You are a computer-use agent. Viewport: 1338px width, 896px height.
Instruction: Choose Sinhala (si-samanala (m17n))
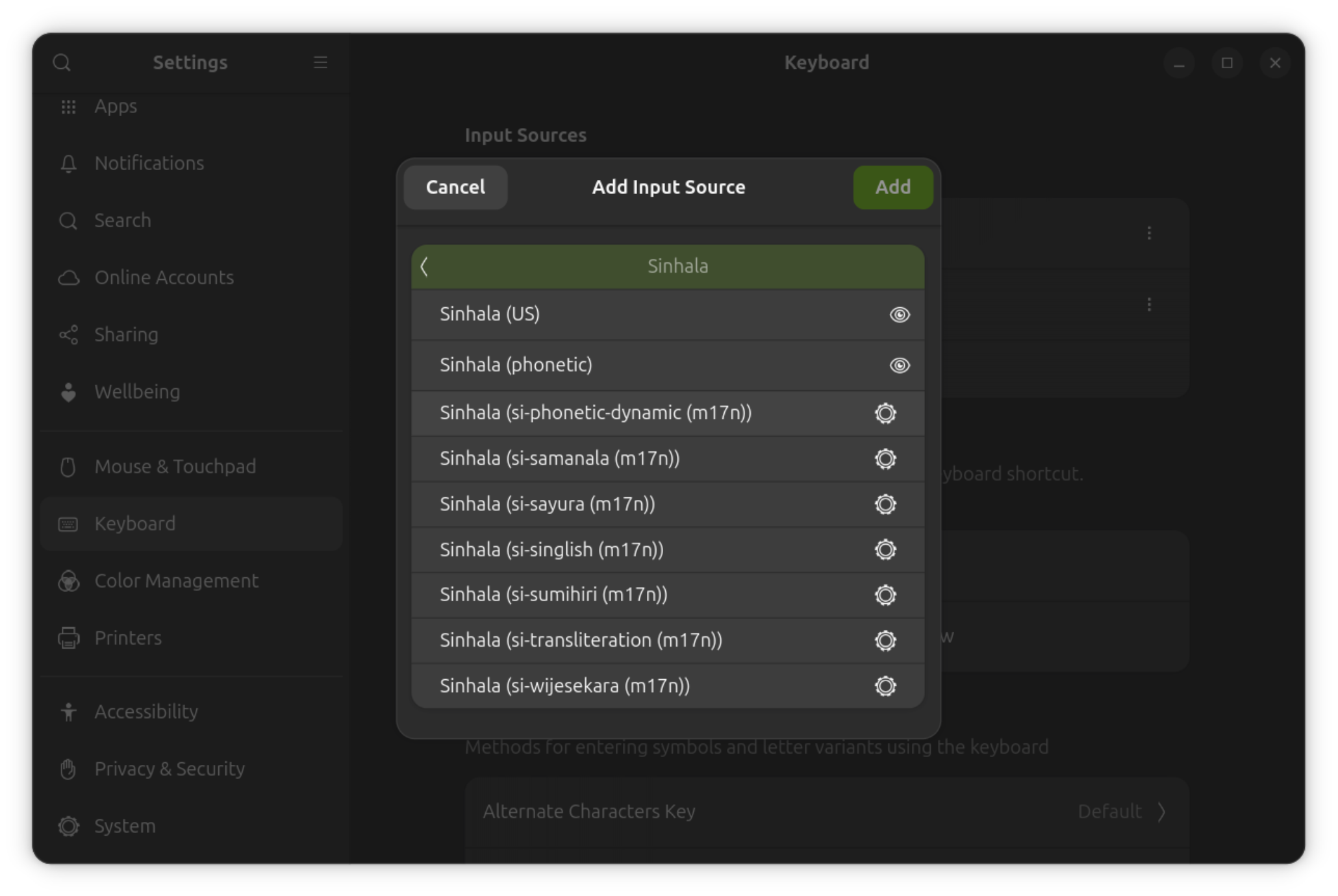pyautogui.click(x=668, y=458)
